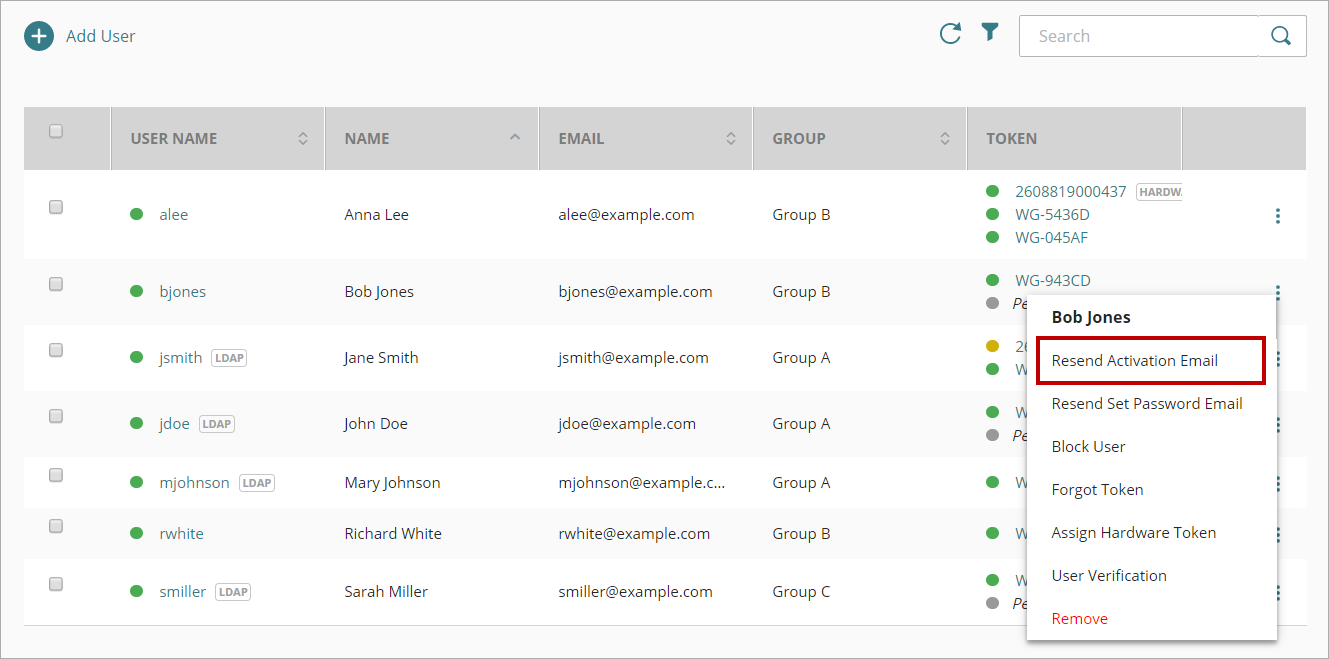Click into the Search input field

(x=1137, y=36)
